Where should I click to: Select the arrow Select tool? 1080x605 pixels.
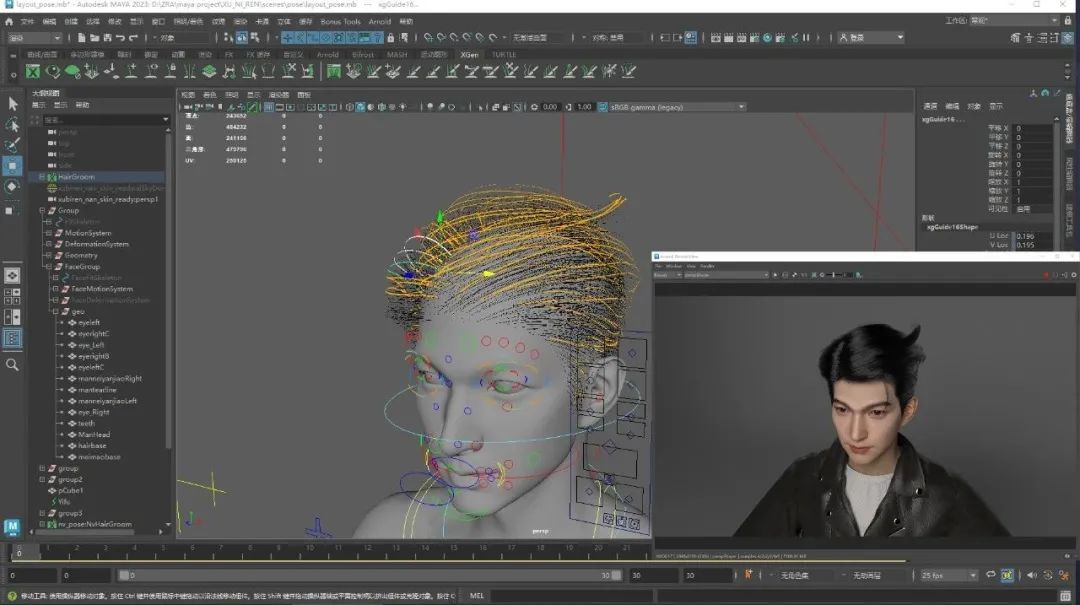13,104
